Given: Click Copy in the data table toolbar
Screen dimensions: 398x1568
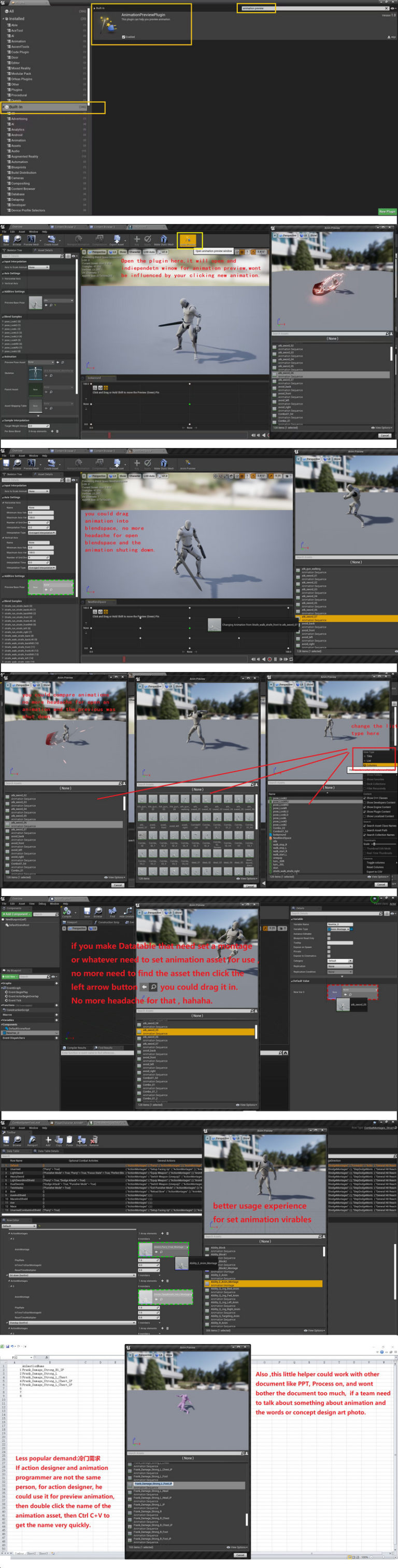Looking at the screenshot, I should (59, 1141).
